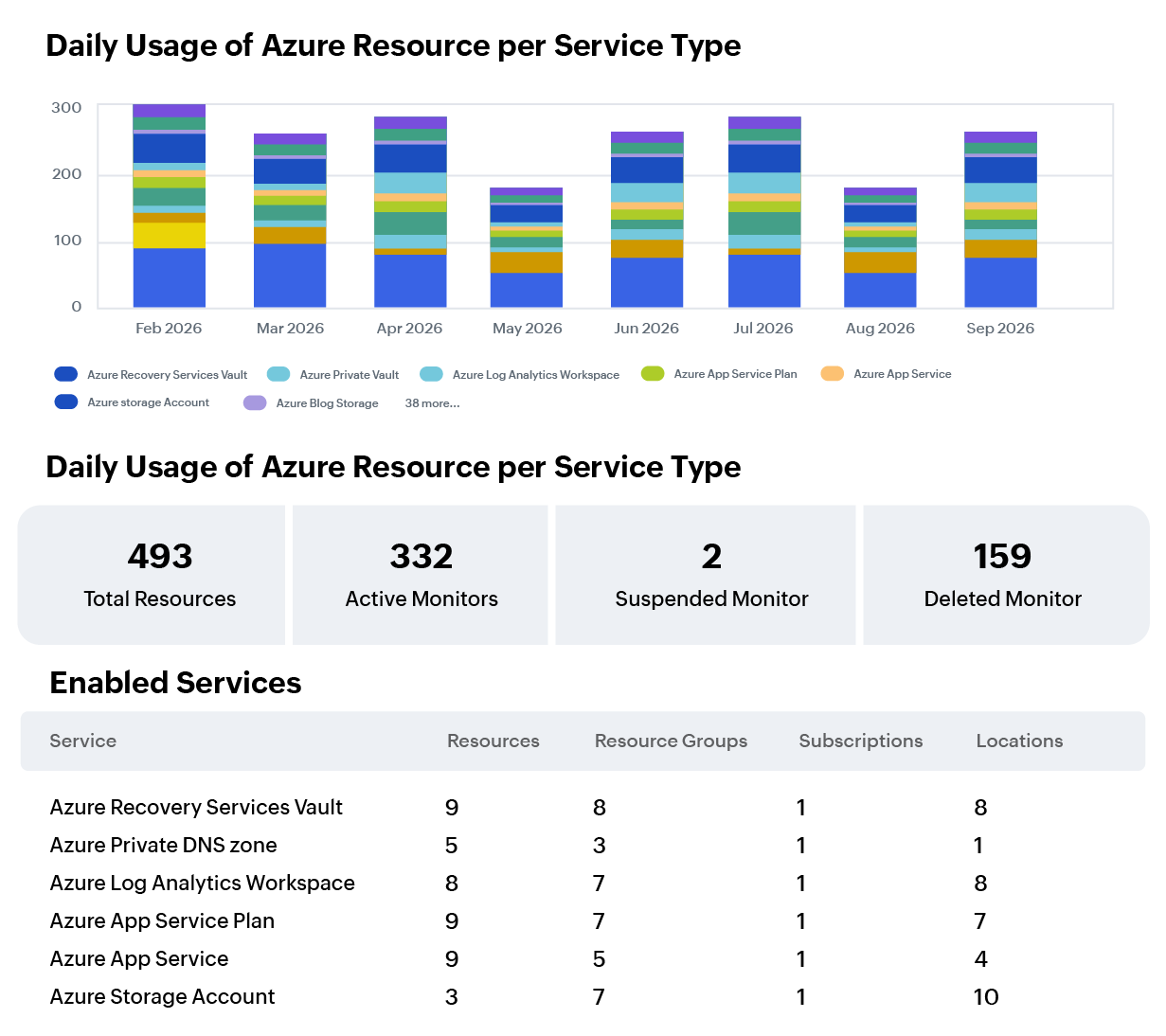Click the Azure Blog Storage legend swatch

pyautogui.click(x=255, y=402)
